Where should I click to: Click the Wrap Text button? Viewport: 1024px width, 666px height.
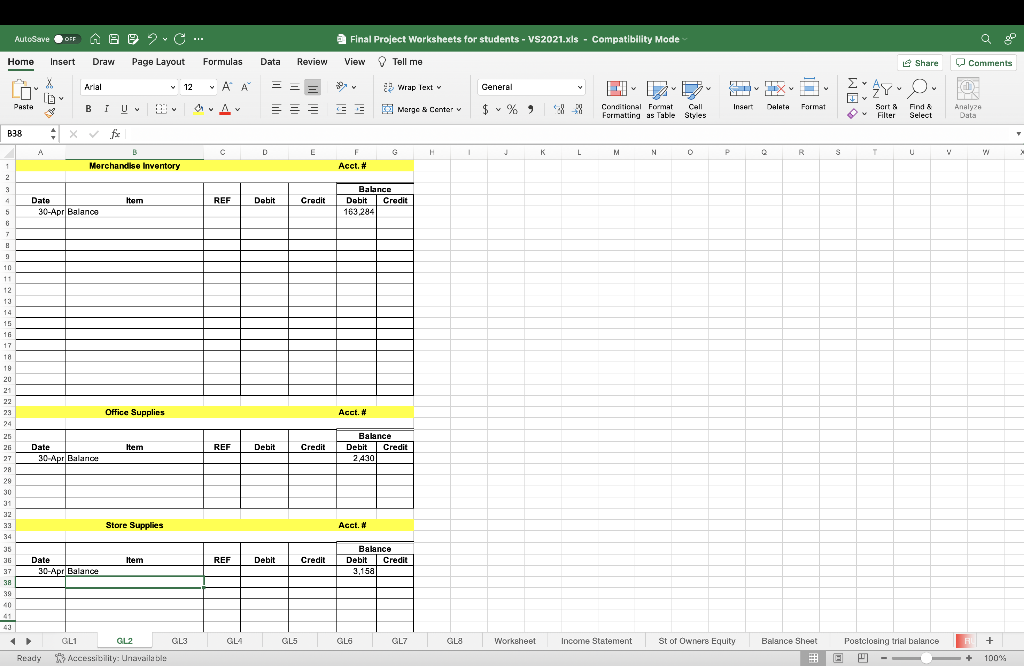(x=411, y=87)
